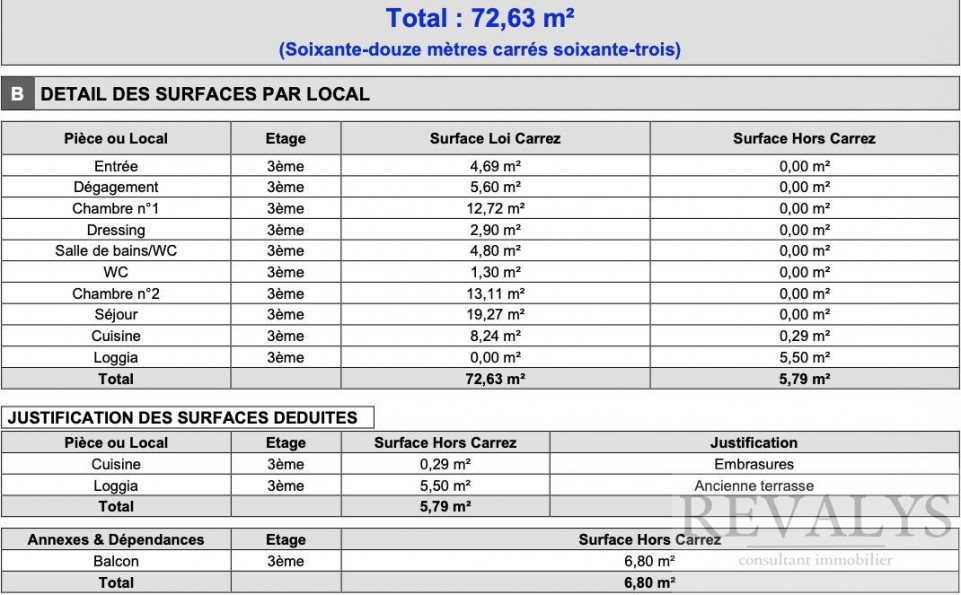
Task: Select the "Surface Loi Carrez" column header
Action: [x=495, y=138]
